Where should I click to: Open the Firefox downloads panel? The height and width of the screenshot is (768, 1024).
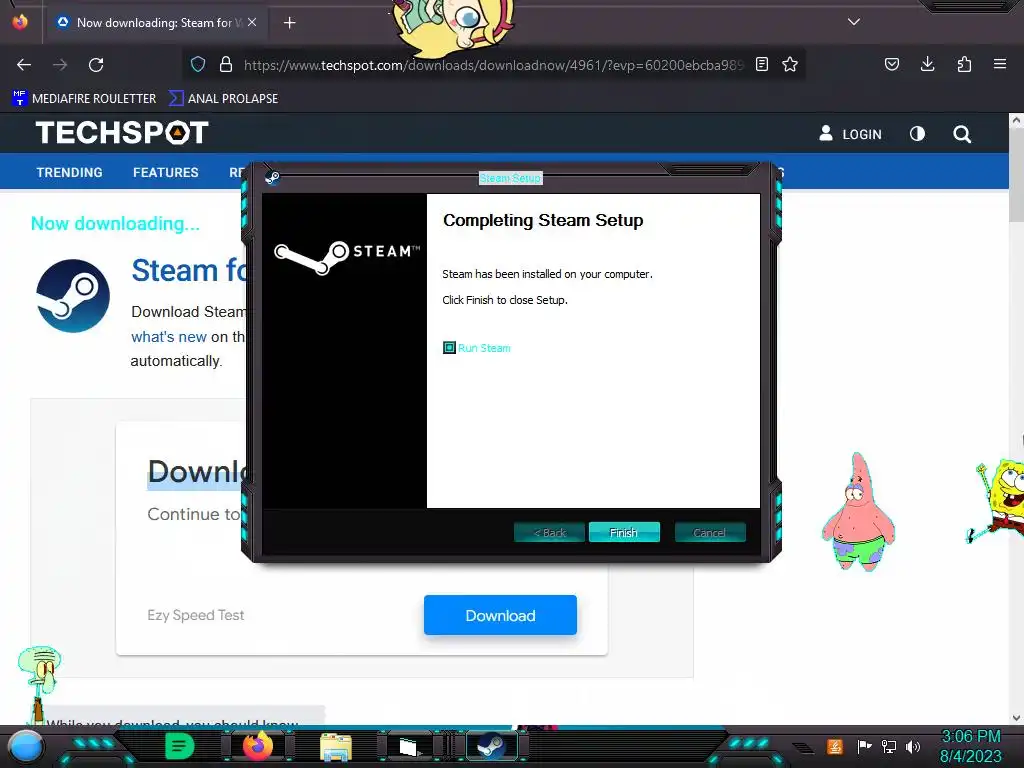pyautogui.click(x=927, y=64)
